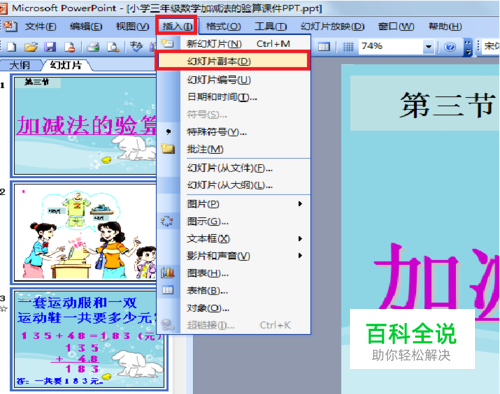Expand the 文本框(X) submenu
This screenshot has width=500, height=394.
tap(234, 238)
